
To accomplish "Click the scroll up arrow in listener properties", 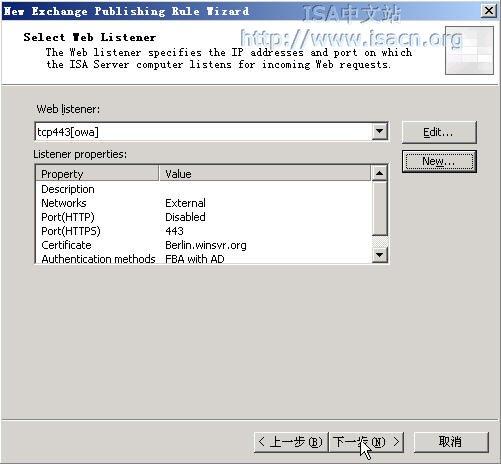I will coord(379,173).
